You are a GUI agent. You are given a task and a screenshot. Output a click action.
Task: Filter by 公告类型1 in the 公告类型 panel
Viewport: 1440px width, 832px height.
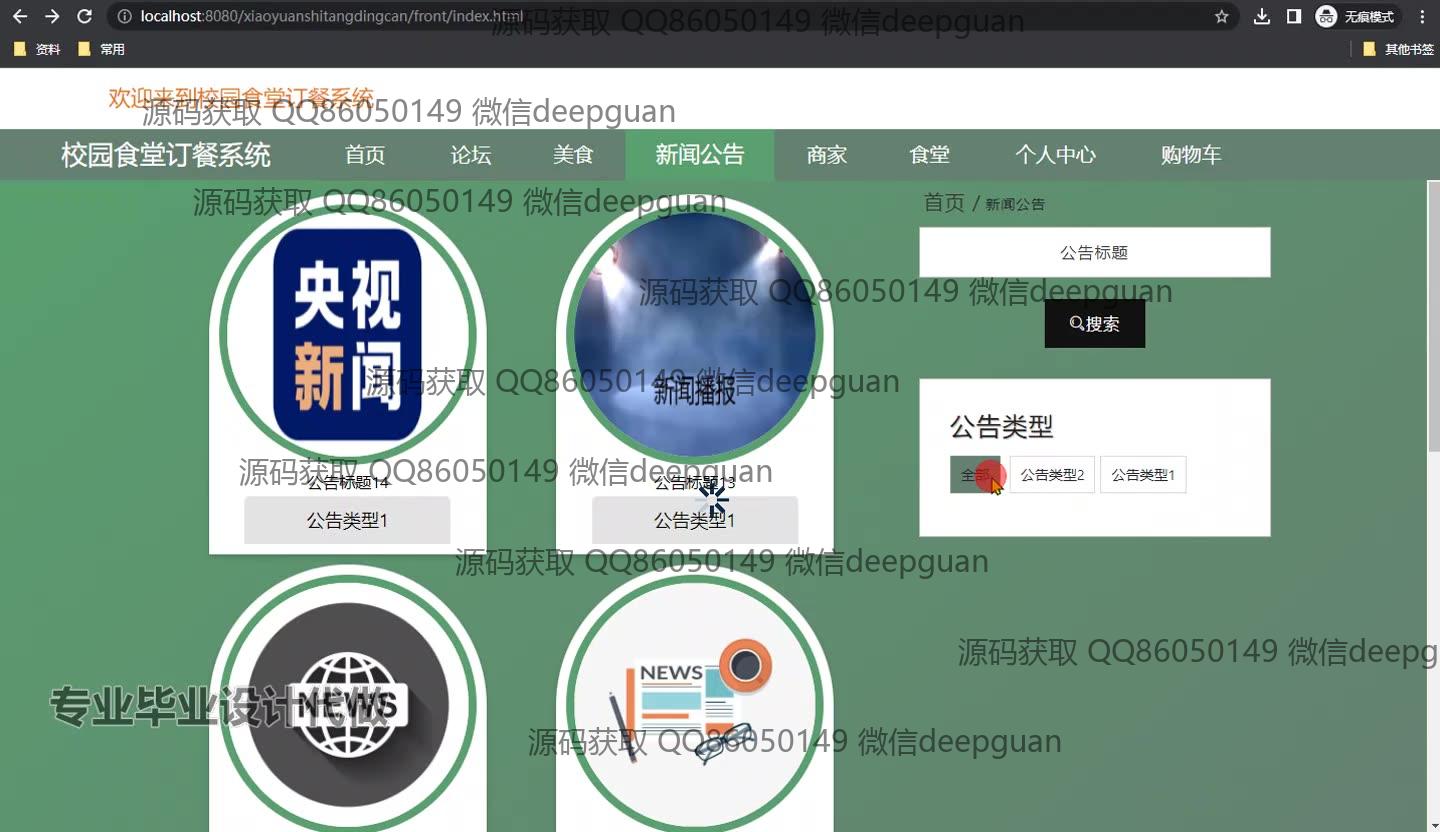click(1143, 475)
